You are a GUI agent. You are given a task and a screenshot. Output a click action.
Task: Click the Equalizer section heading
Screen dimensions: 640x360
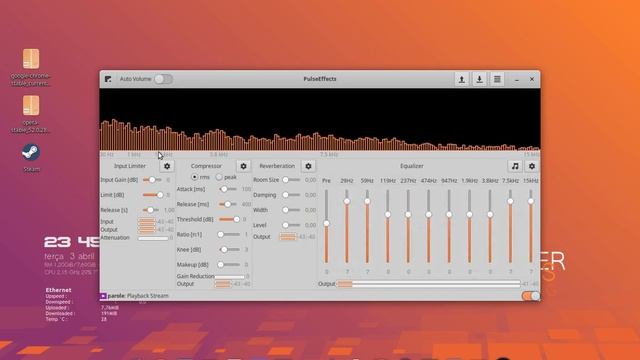[x=411, y=166]
